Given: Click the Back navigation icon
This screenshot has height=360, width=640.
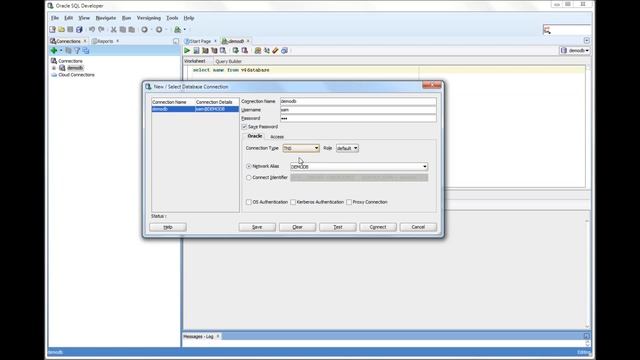Looking at the screenshot, I should (x=144, y=29).
